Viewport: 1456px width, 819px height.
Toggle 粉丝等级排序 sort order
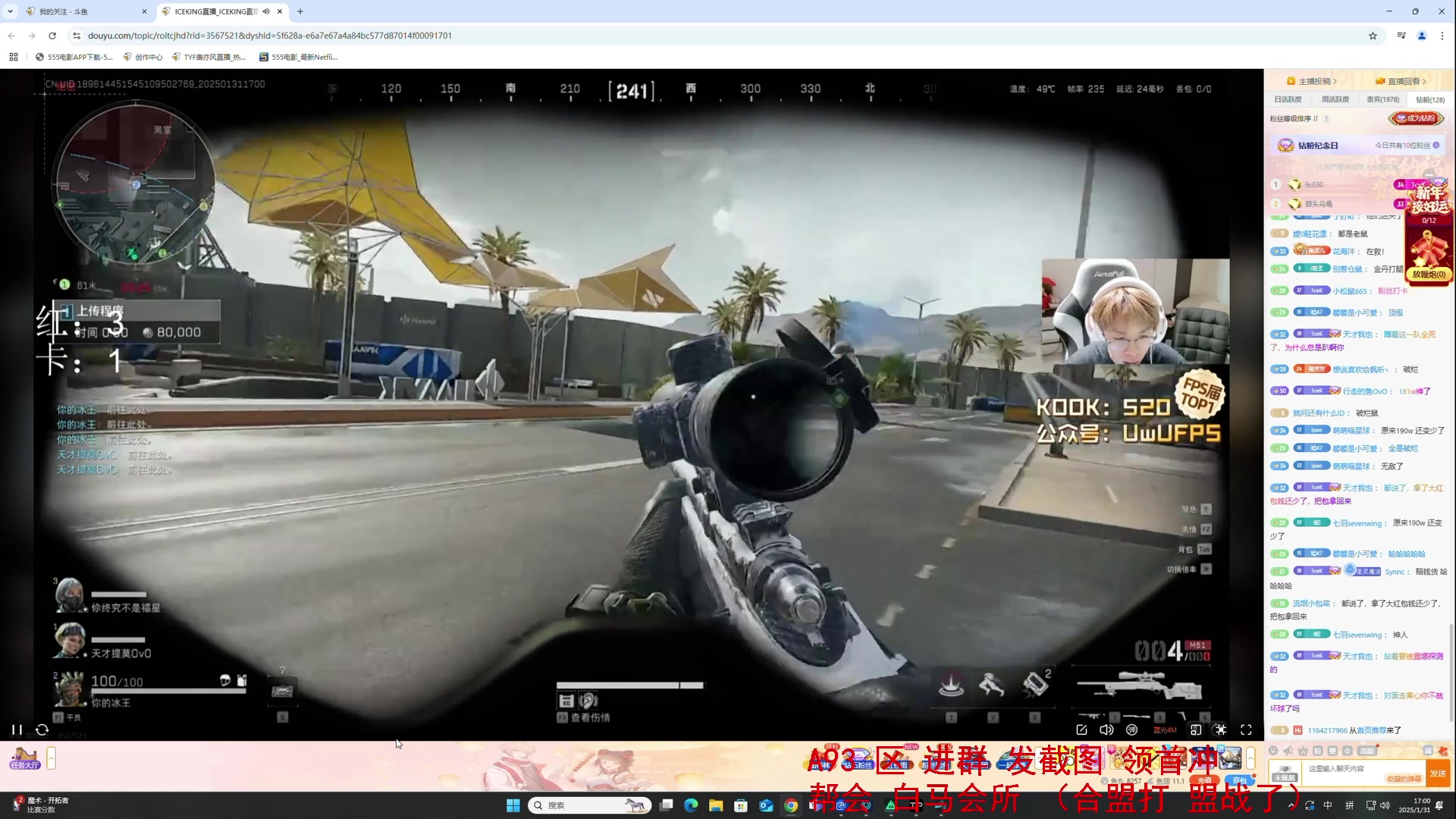coord(1294,118)
